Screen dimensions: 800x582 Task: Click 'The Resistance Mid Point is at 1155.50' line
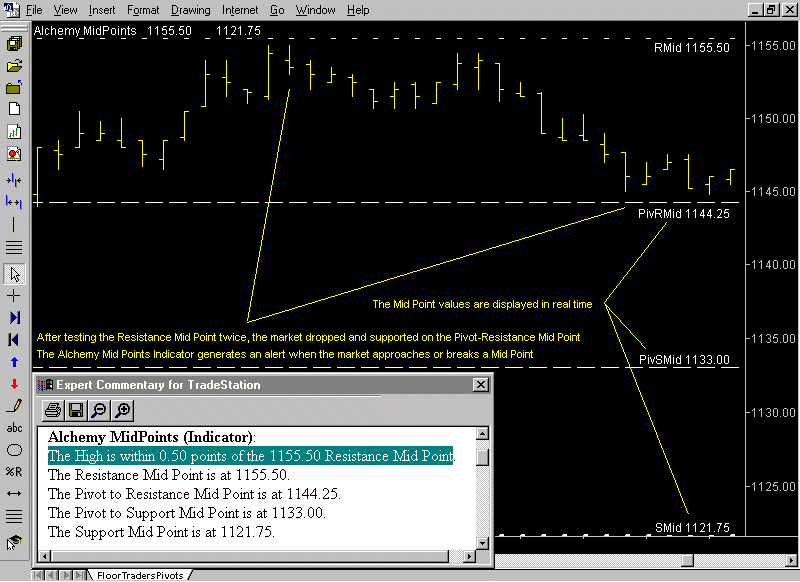[x=169, y=475]
